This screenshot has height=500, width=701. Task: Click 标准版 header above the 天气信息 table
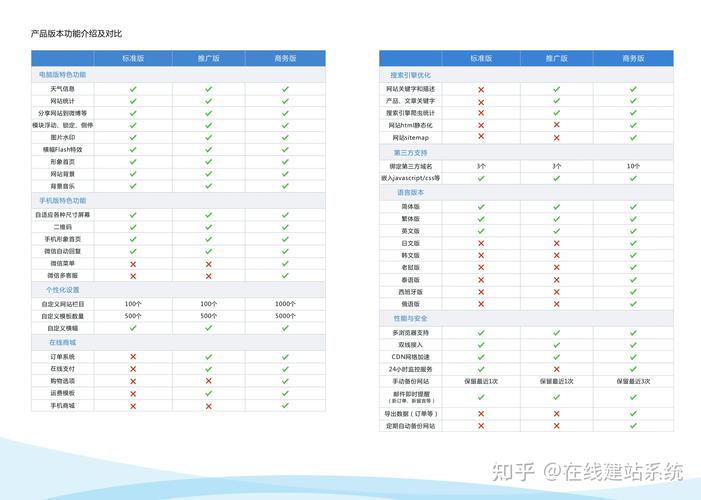(133, 58)
